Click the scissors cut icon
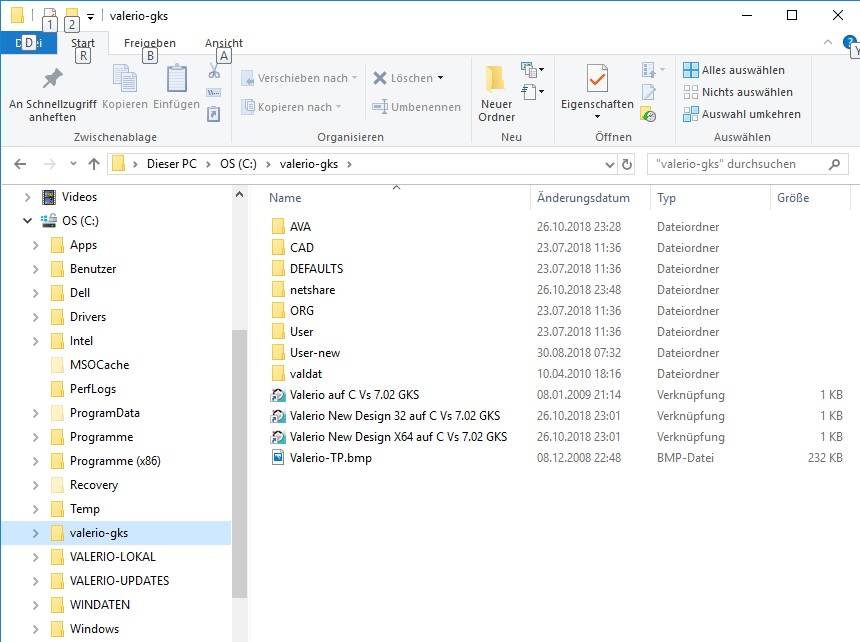Screen dimensions: 860x642 tap(214, 71)
